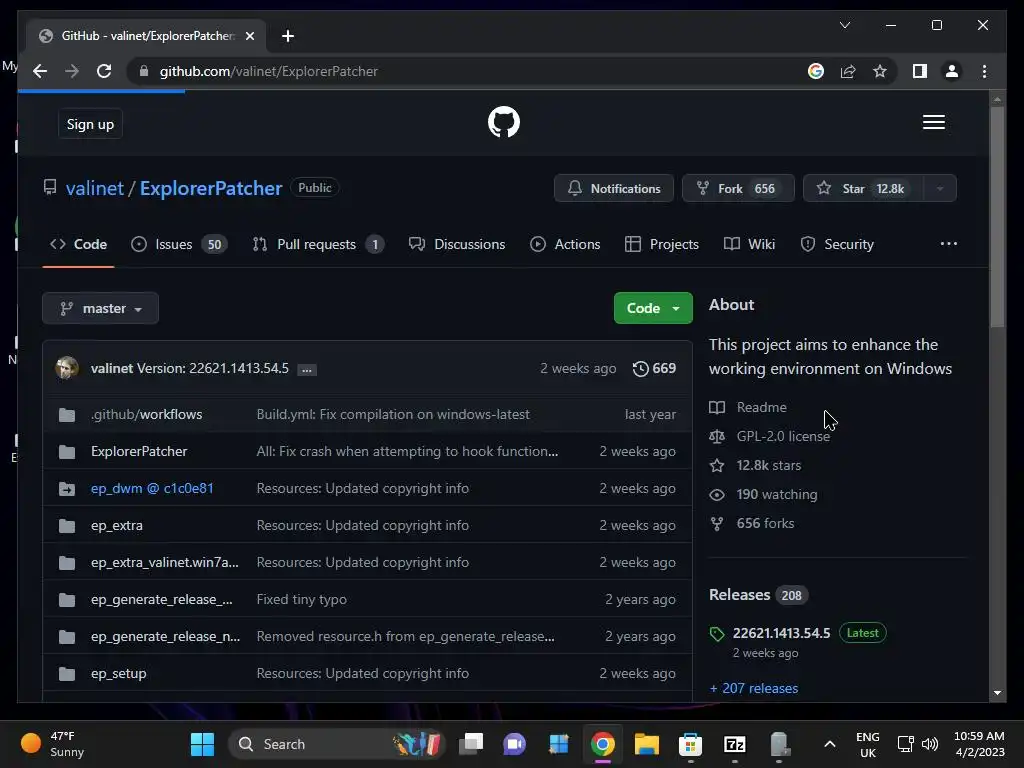Open Microsoft Store from taskbar
The width and height of the screenshot is (1024, 768).
690,744
